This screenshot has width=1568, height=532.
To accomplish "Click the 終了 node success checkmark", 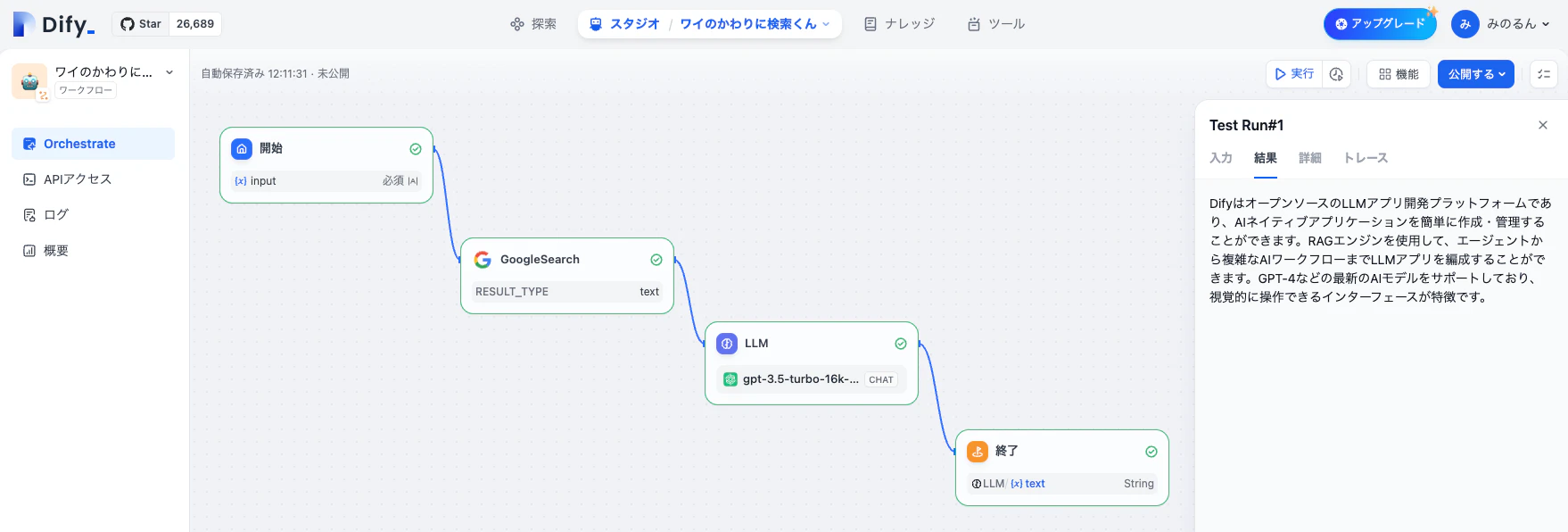I will pos(1151,452).
